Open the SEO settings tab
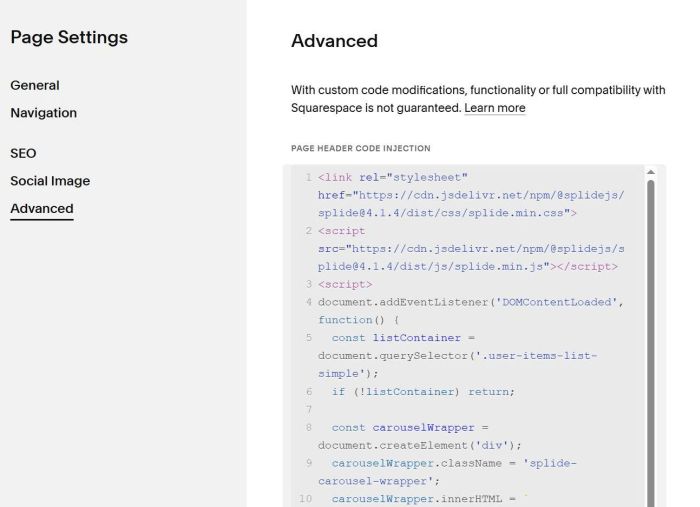 coord(23,153)
